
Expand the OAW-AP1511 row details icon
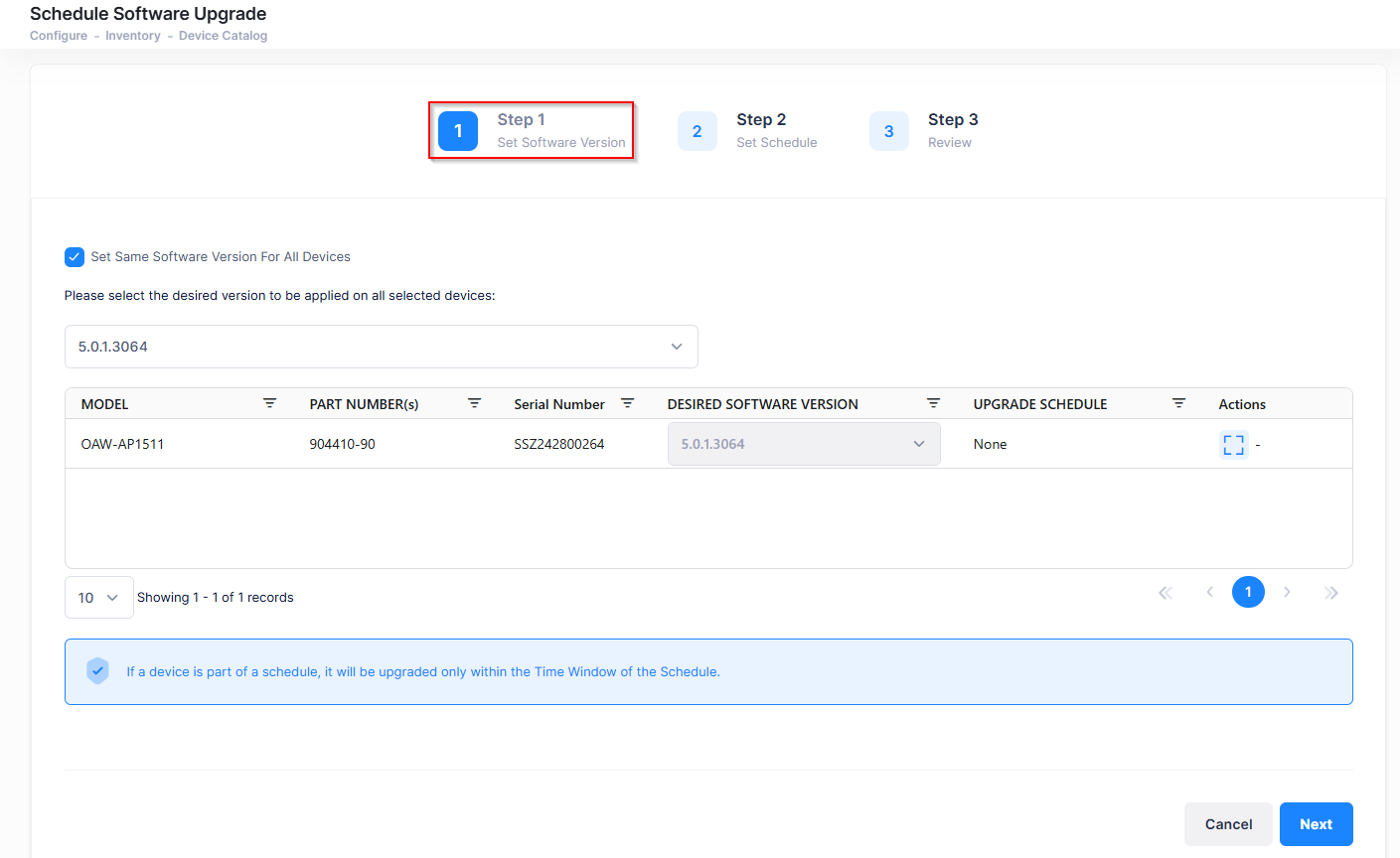[1233, 445]
